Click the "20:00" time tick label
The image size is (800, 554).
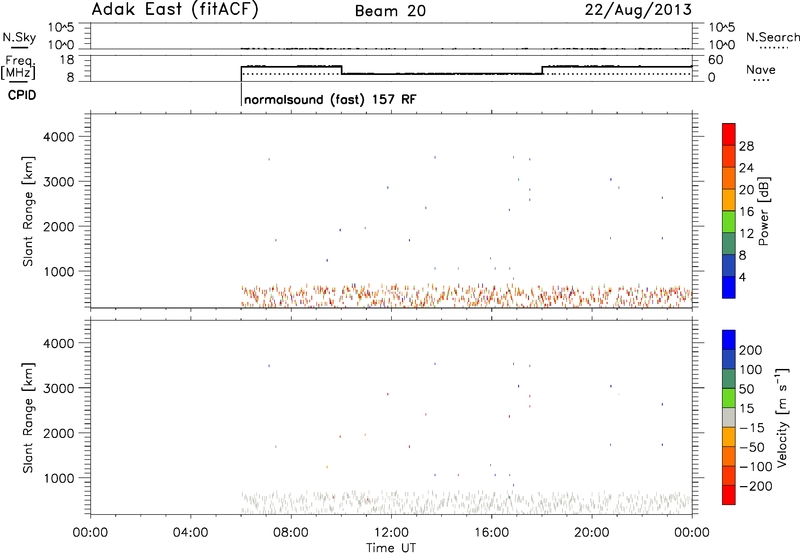591,533
